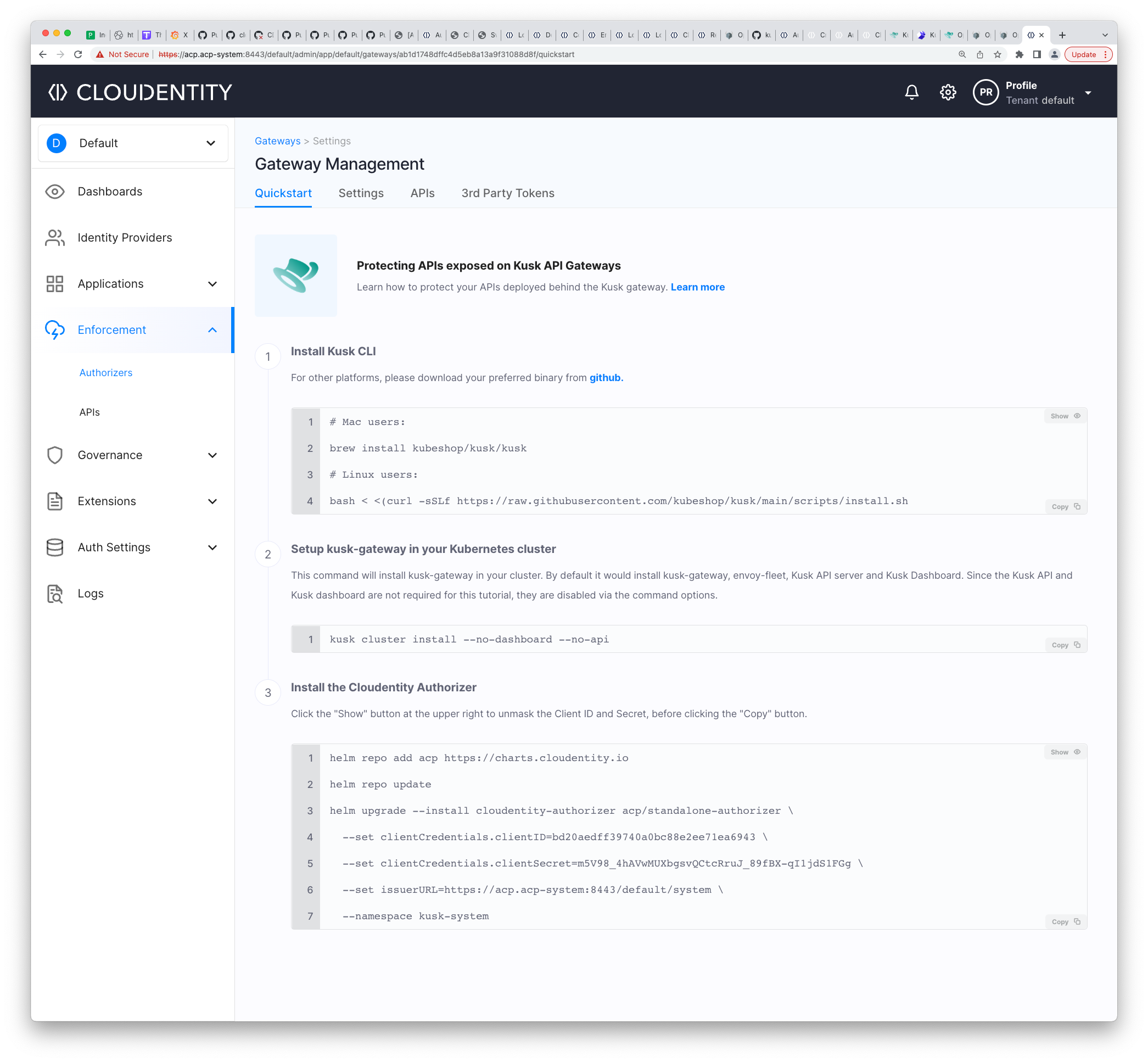The width and height of the screenshot is (1148, 1062).
Task: Click the browser address bar URL
Action: click(366, 54)
